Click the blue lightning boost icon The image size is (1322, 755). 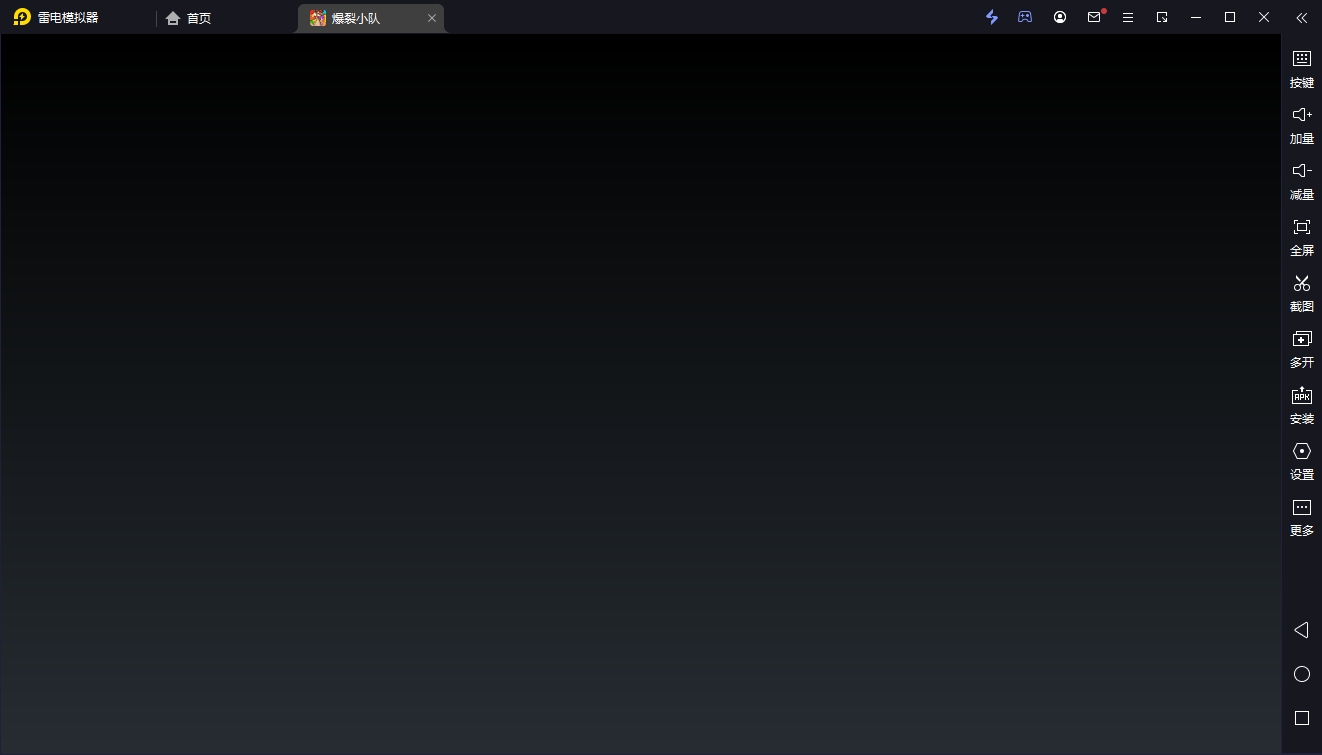pos(992,17)
